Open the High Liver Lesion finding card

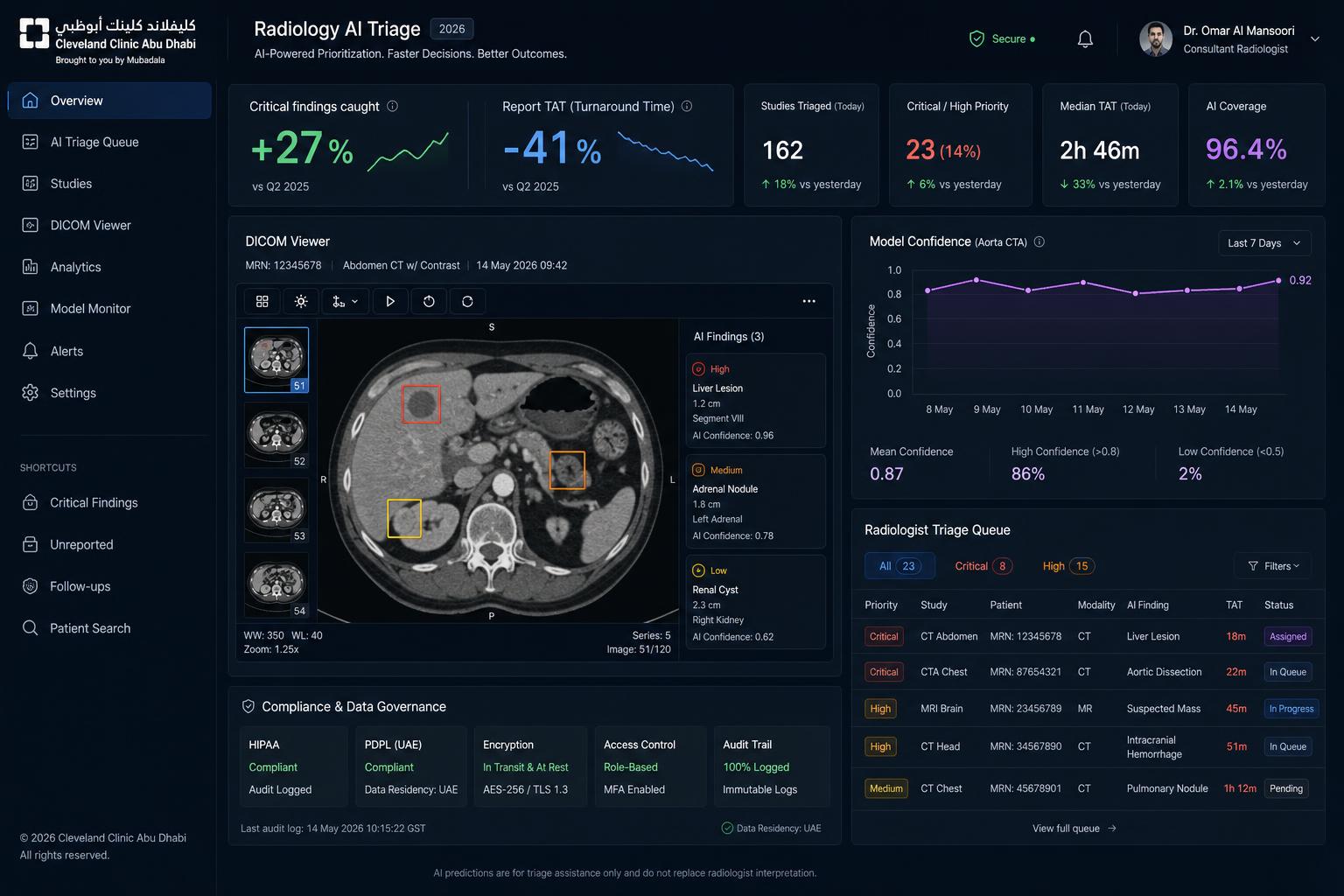pos(756,401)
